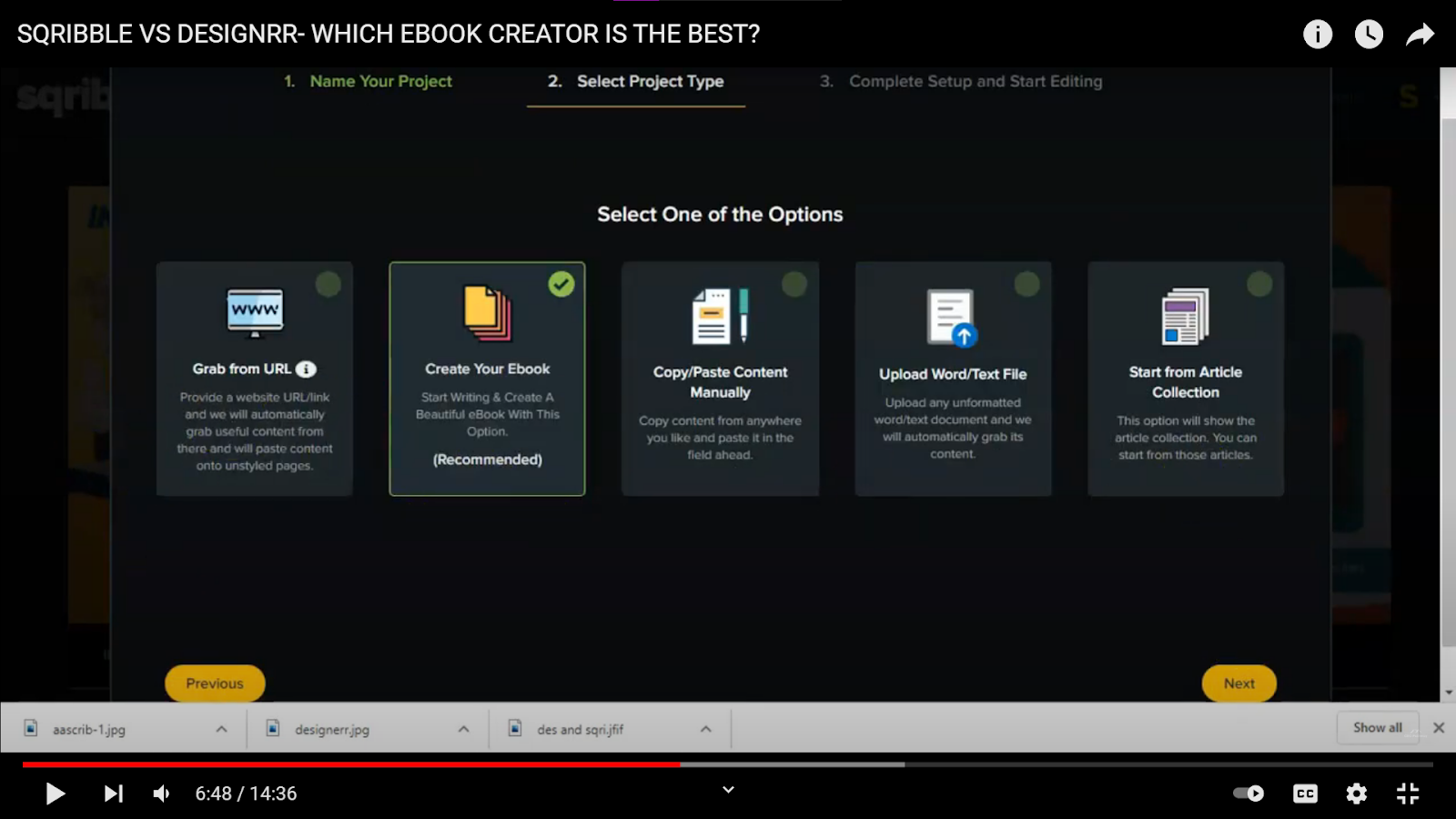
Task: Click the Share arrow icon
Action: pyautogui.click(x=1420, y=35)
